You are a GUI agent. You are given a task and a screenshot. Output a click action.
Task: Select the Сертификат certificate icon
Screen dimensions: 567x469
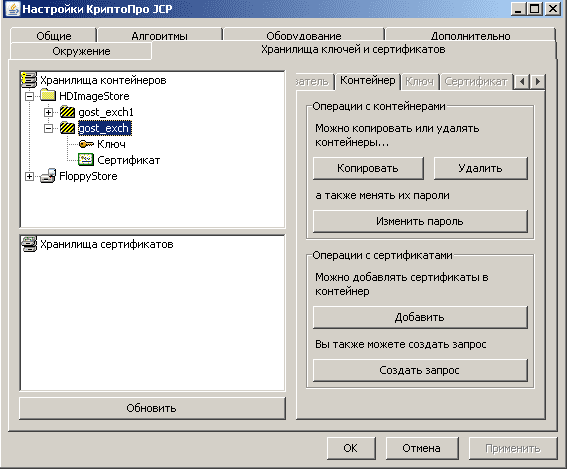pos(86,160)
